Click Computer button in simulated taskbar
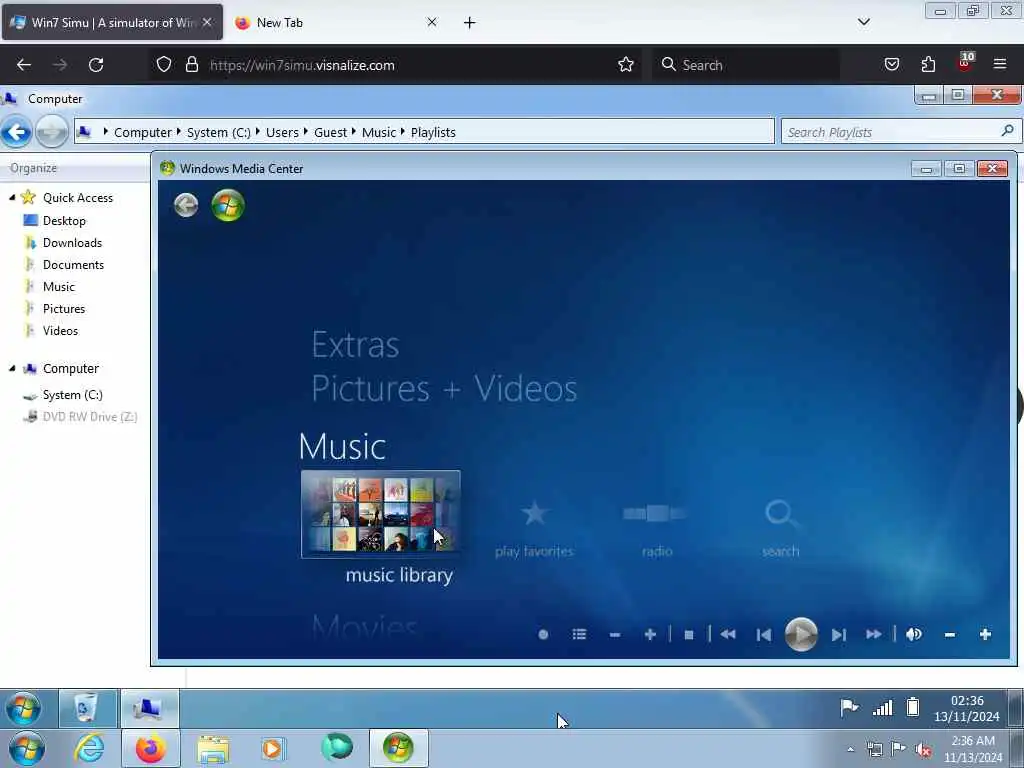 coord(150,709)
